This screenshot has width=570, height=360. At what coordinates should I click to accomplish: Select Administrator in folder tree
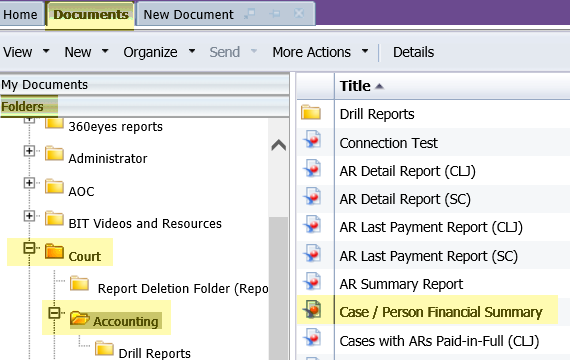tap(108, 159)
